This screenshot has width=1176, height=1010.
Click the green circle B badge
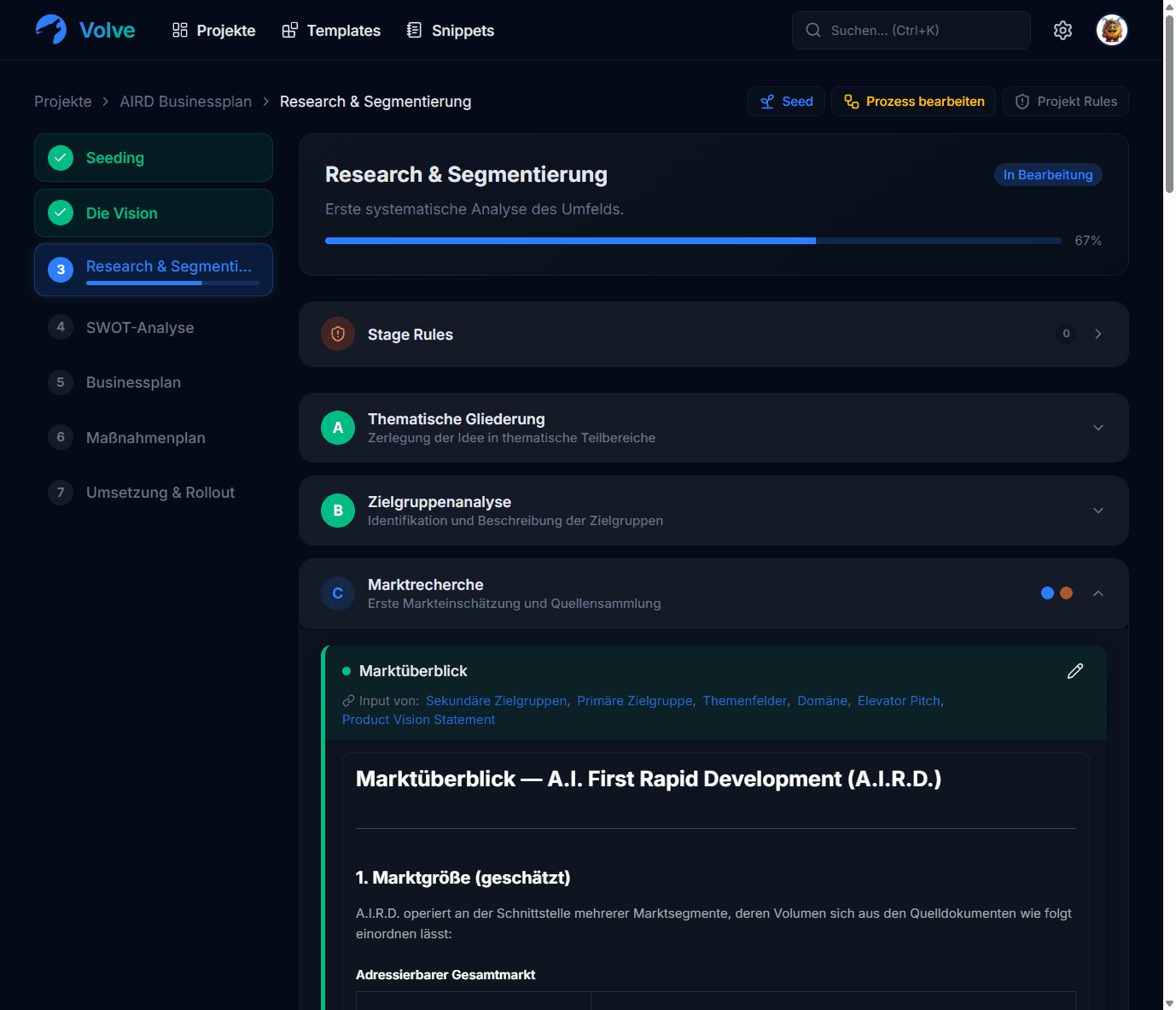pos(338,511)
